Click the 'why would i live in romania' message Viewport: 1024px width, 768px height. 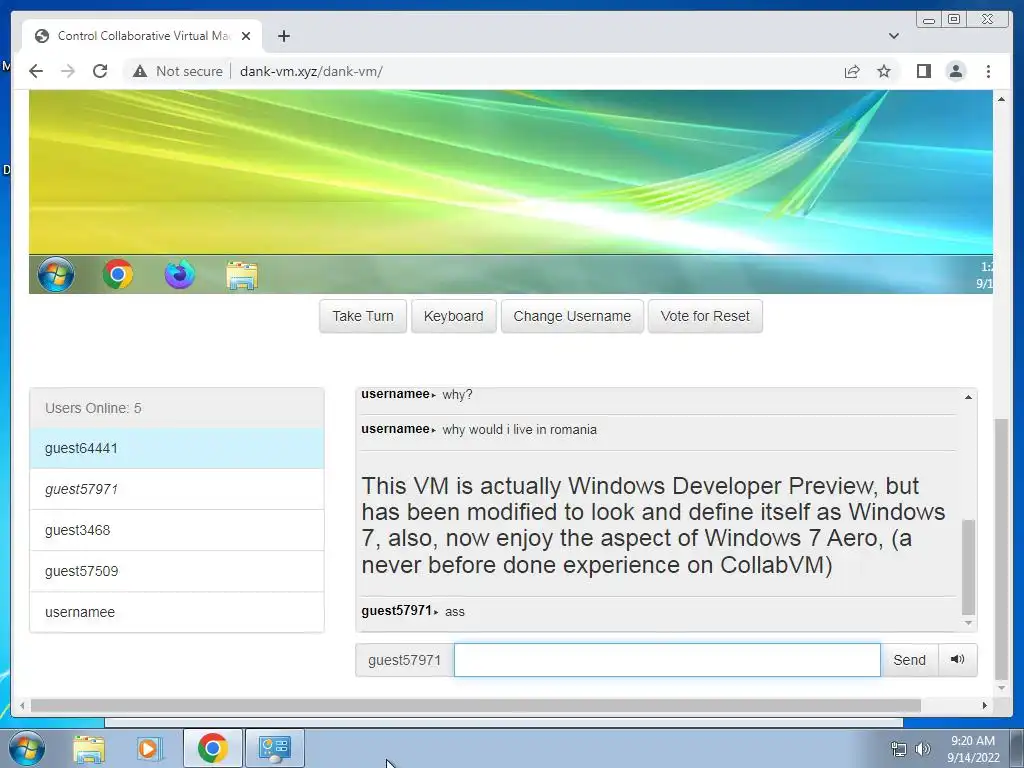click(x=520, y=430)
